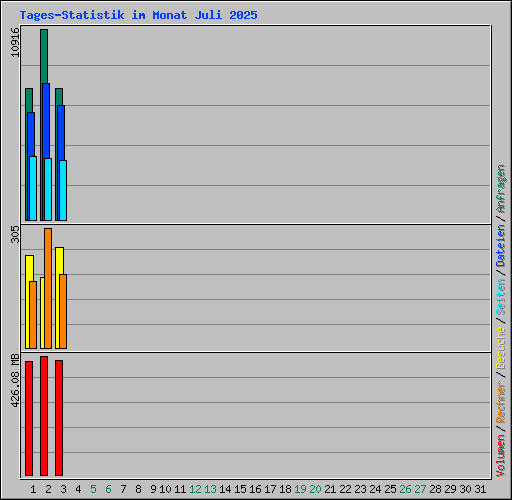The width and height of the screenshot is (512, 500).
Task: Click the 10916 axis maximum label
Action: 15,42
